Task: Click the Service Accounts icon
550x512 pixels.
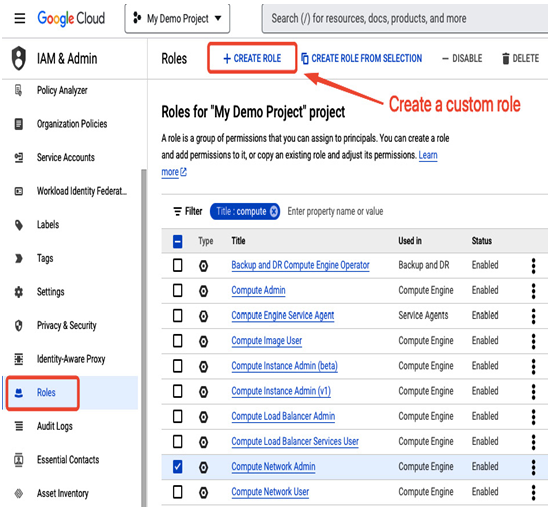Action: click(19, 157)
